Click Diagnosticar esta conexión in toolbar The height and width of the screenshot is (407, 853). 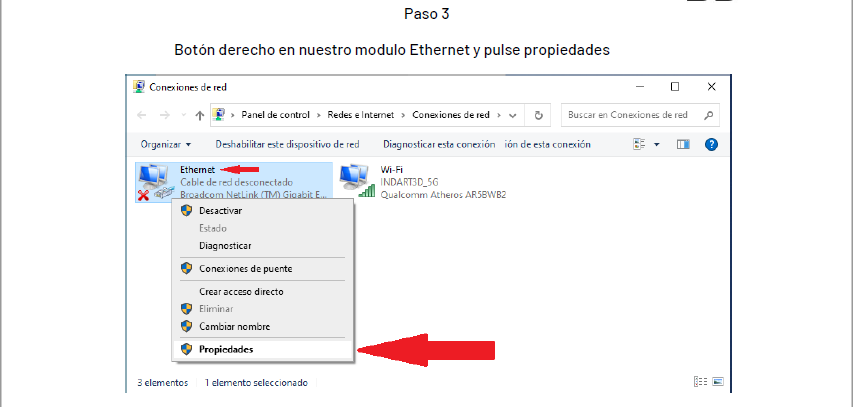point(439,145)
